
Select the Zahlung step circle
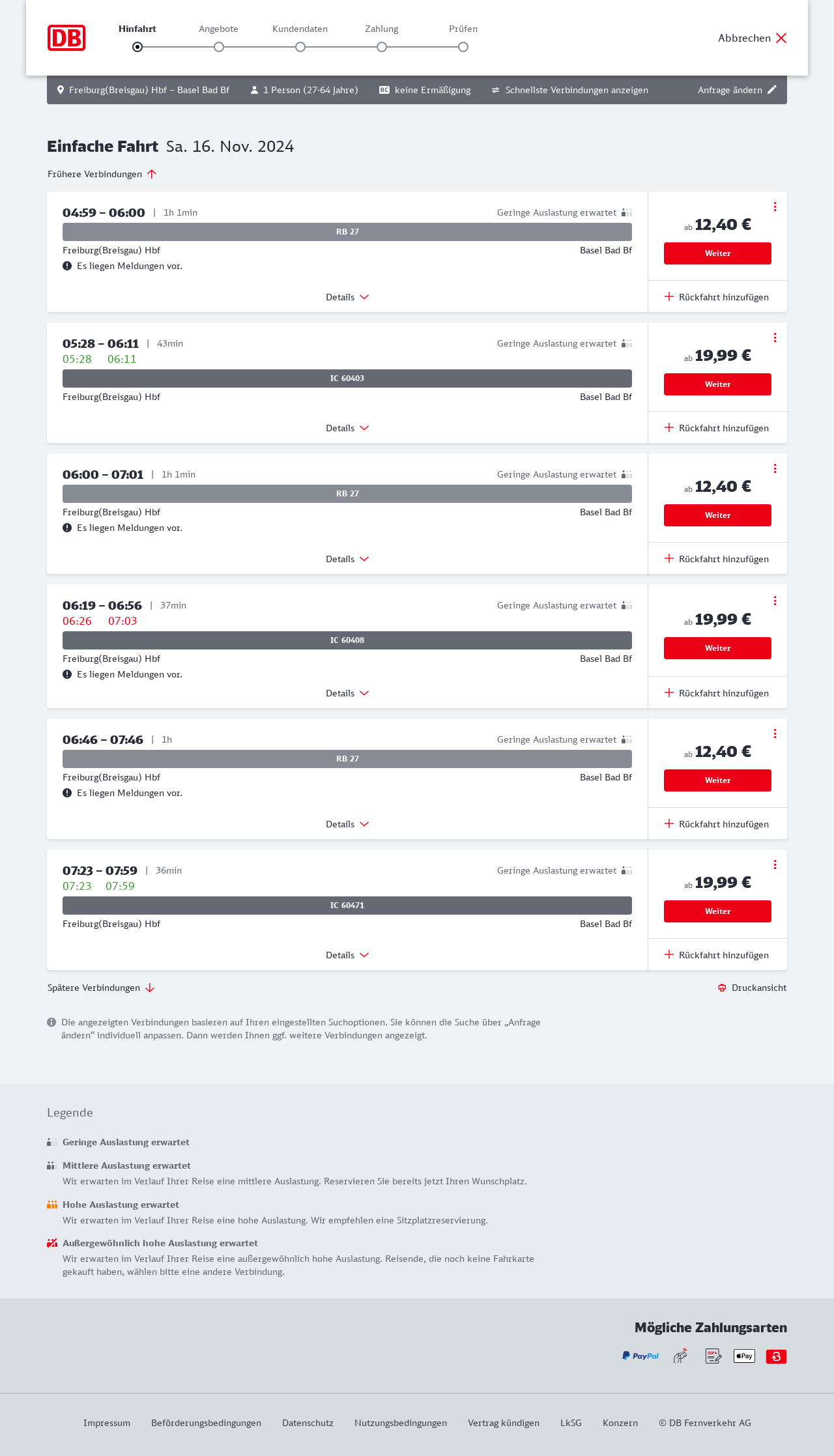(x=382, y=47)
